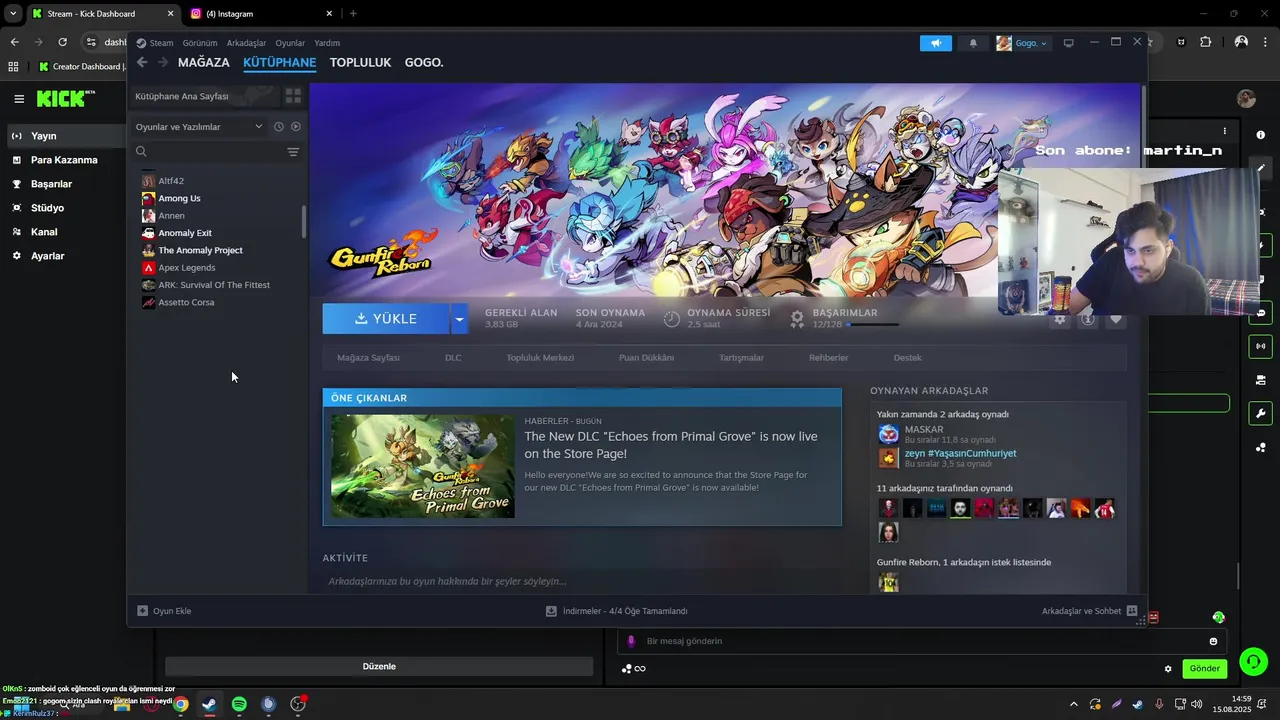Select Assetto Corsa in the game list
The width and height of the screenshot is (1280, 720).
(186, 302)
